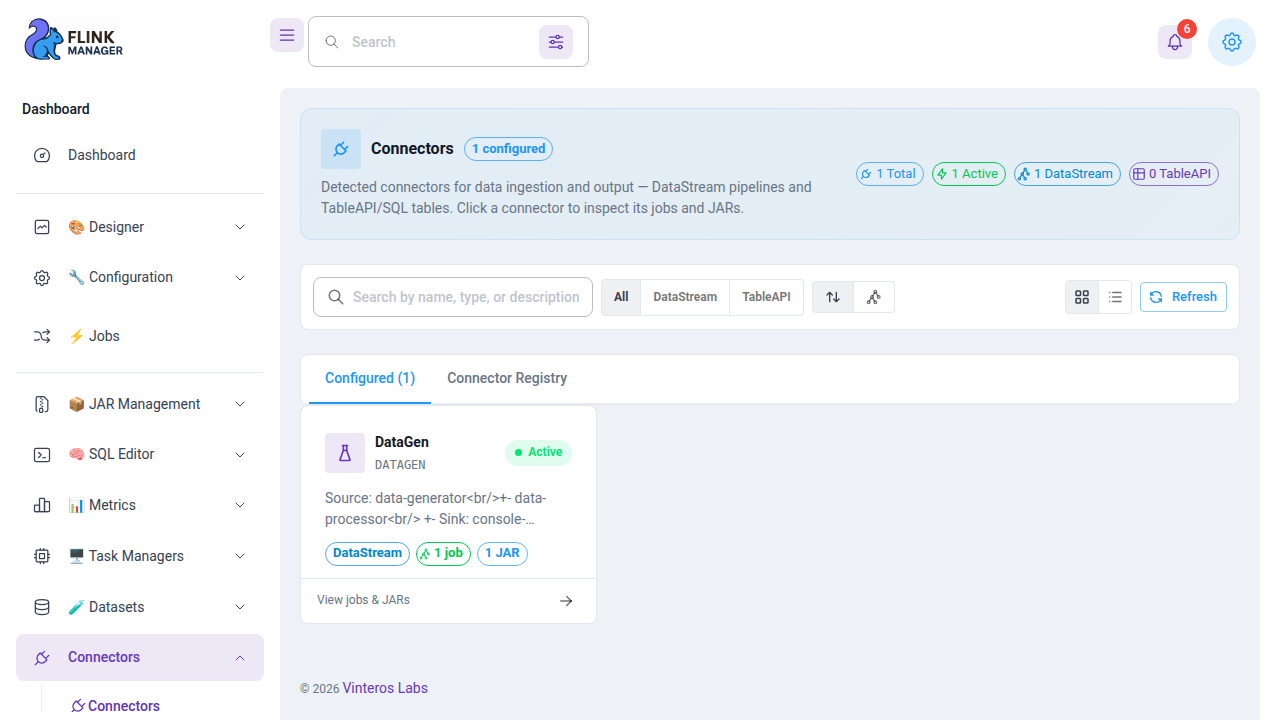The height and width of the screenshot is (720, 1280).
Task: Click the Jobs shuffle icon in sidebar
Action: 42,336
